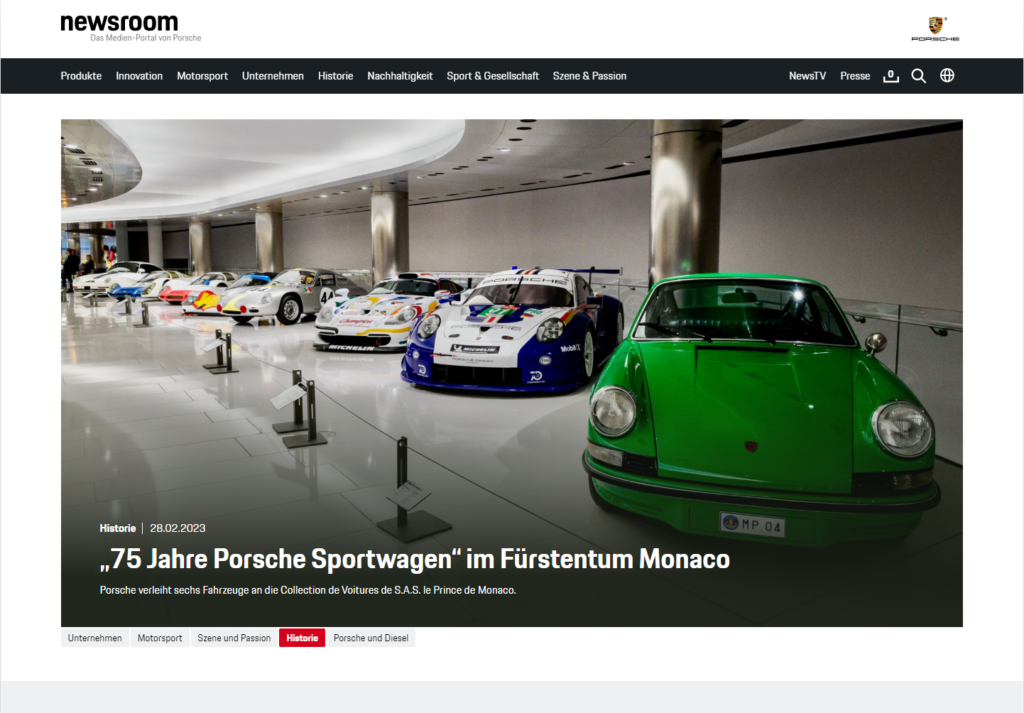This screenshot has width=1024, height=713.
Task: Select the 'Szene und Passion' tag
Action: coord(233,637)
